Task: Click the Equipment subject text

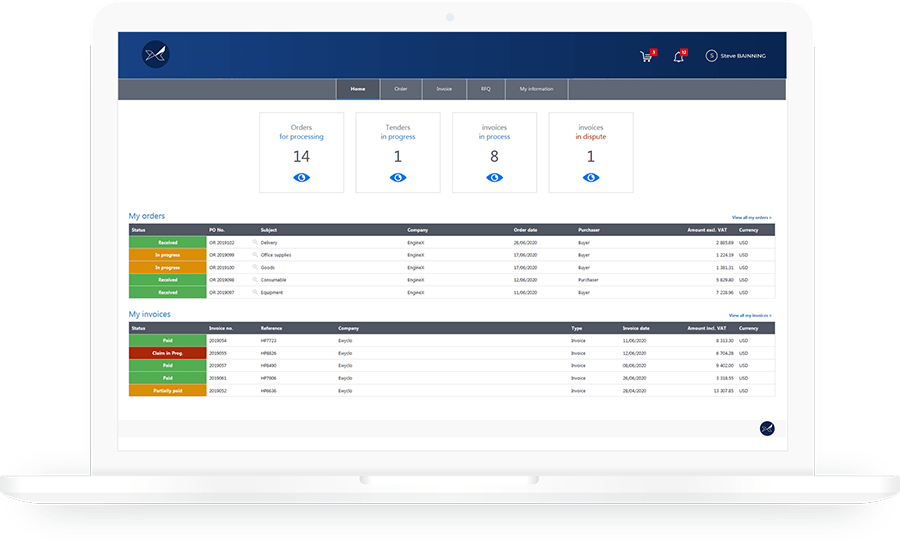Action: pyautogui.click(x=271, y=293)
